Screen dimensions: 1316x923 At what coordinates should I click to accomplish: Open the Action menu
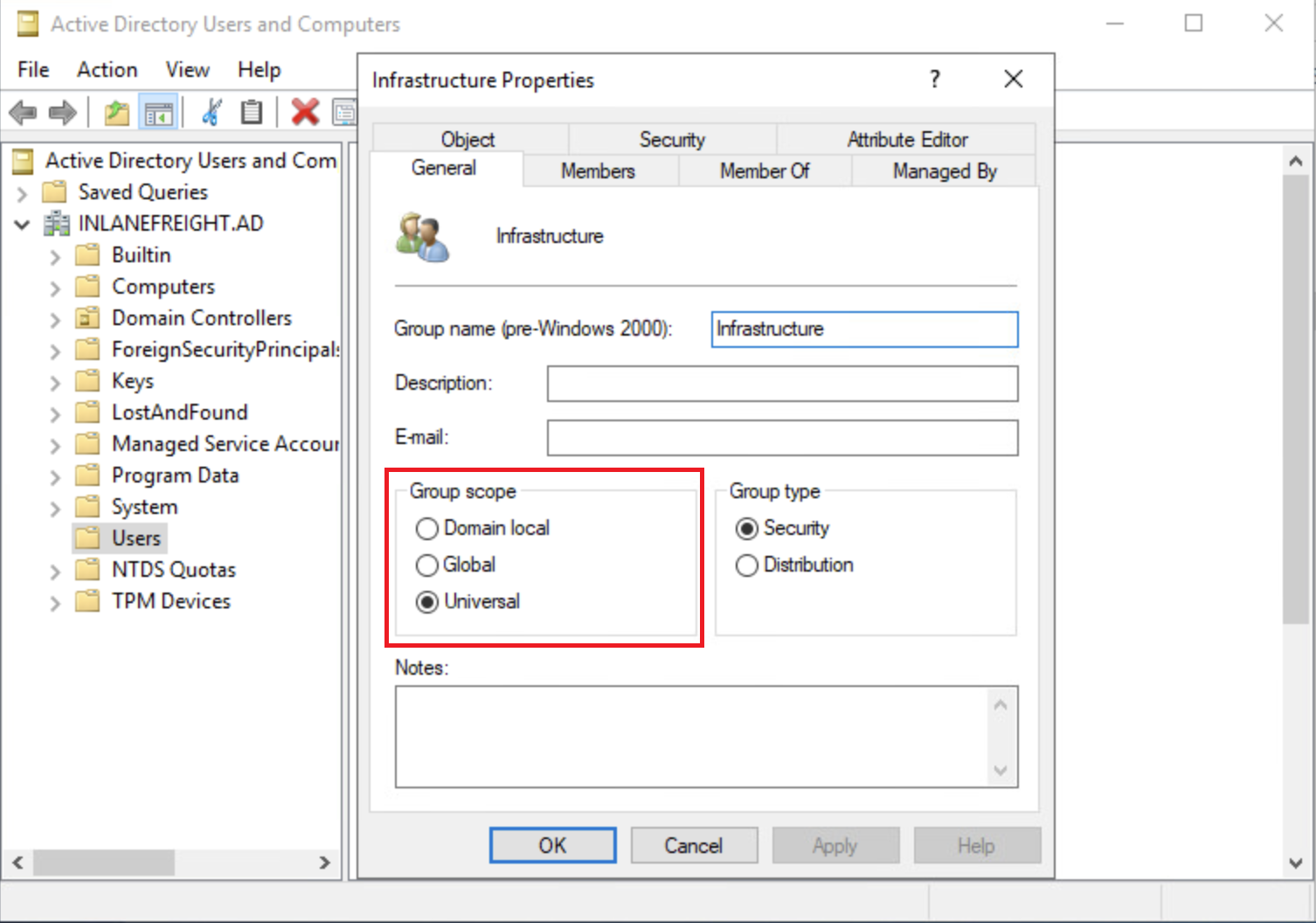point(107,70)
